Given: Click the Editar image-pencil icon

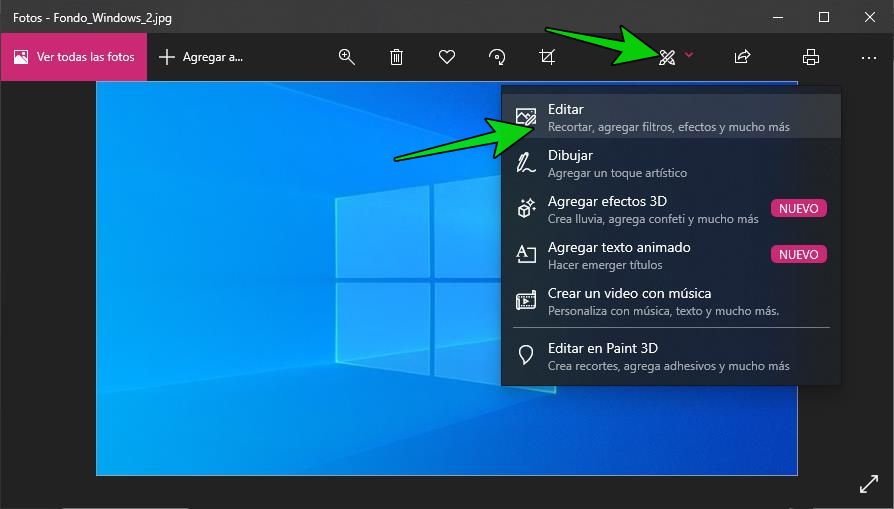Looking at the screenshot, I should [x=526, y=116].
